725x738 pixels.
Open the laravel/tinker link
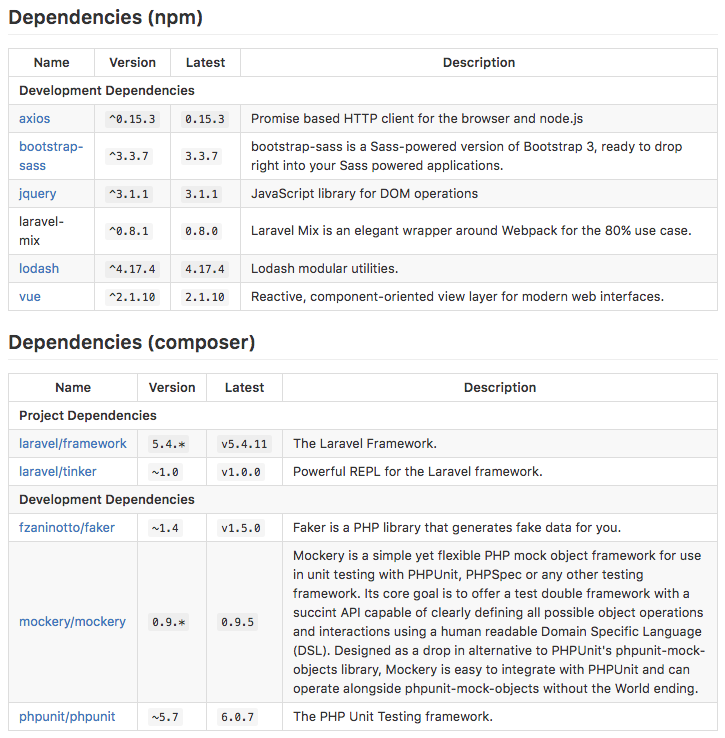pyautogui.click(x=58, y=472)
